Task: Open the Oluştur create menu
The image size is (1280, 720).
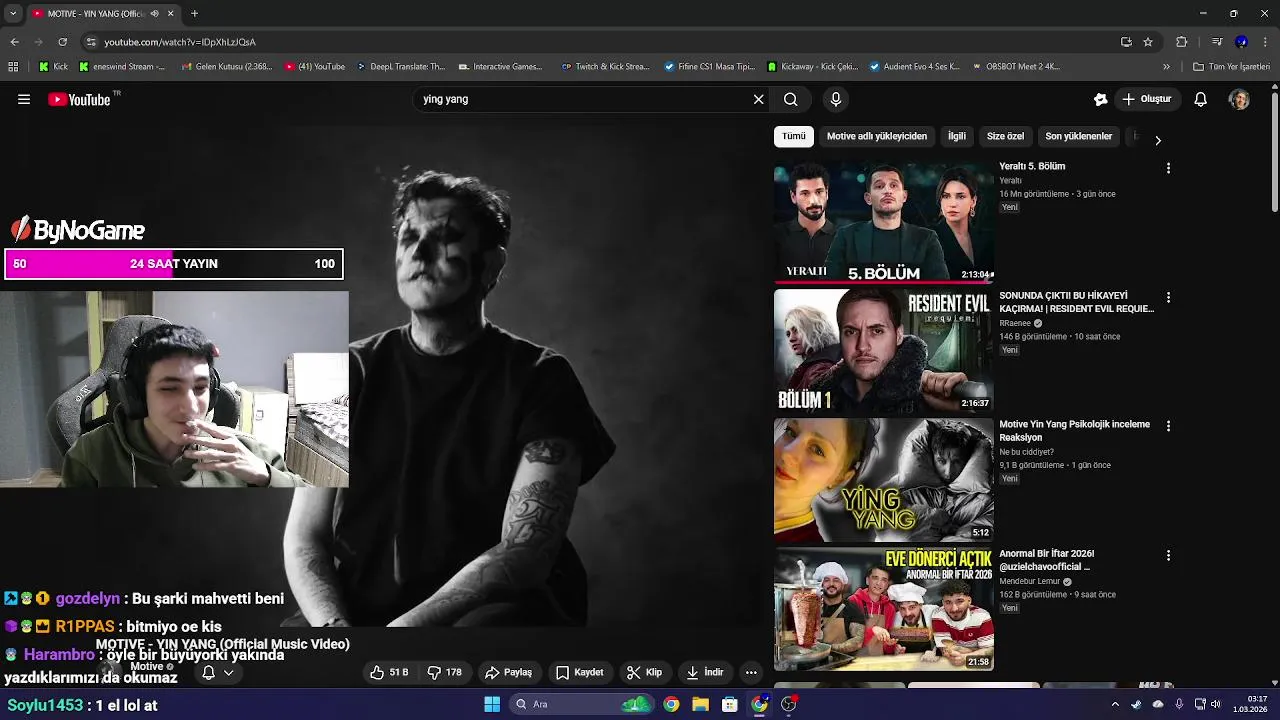Action: pyautogui.click(x=1147, y=99)
